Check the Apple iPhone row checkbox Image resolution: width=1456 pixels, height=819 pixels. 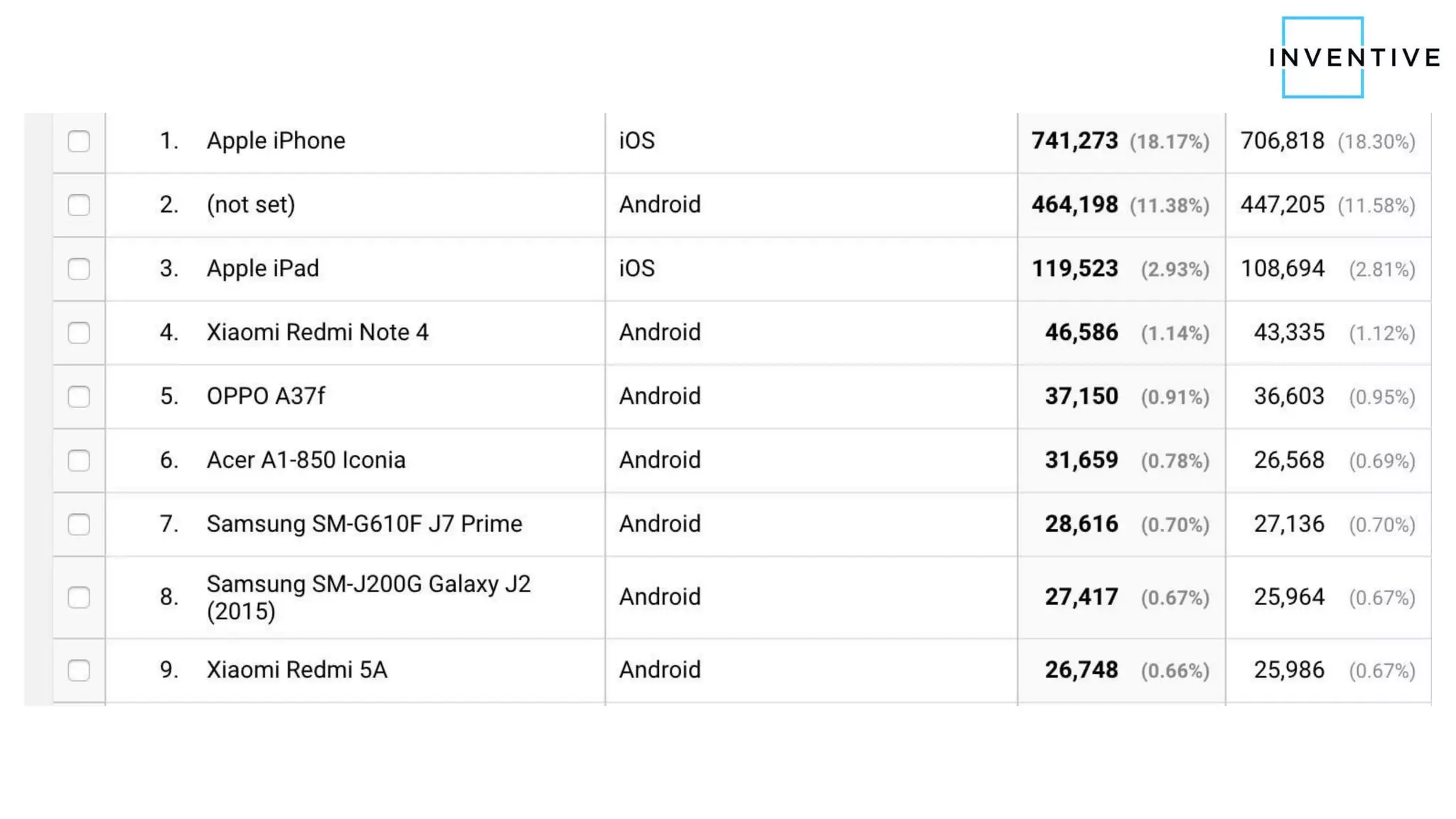pyautogui.click(x=79, y=141)
